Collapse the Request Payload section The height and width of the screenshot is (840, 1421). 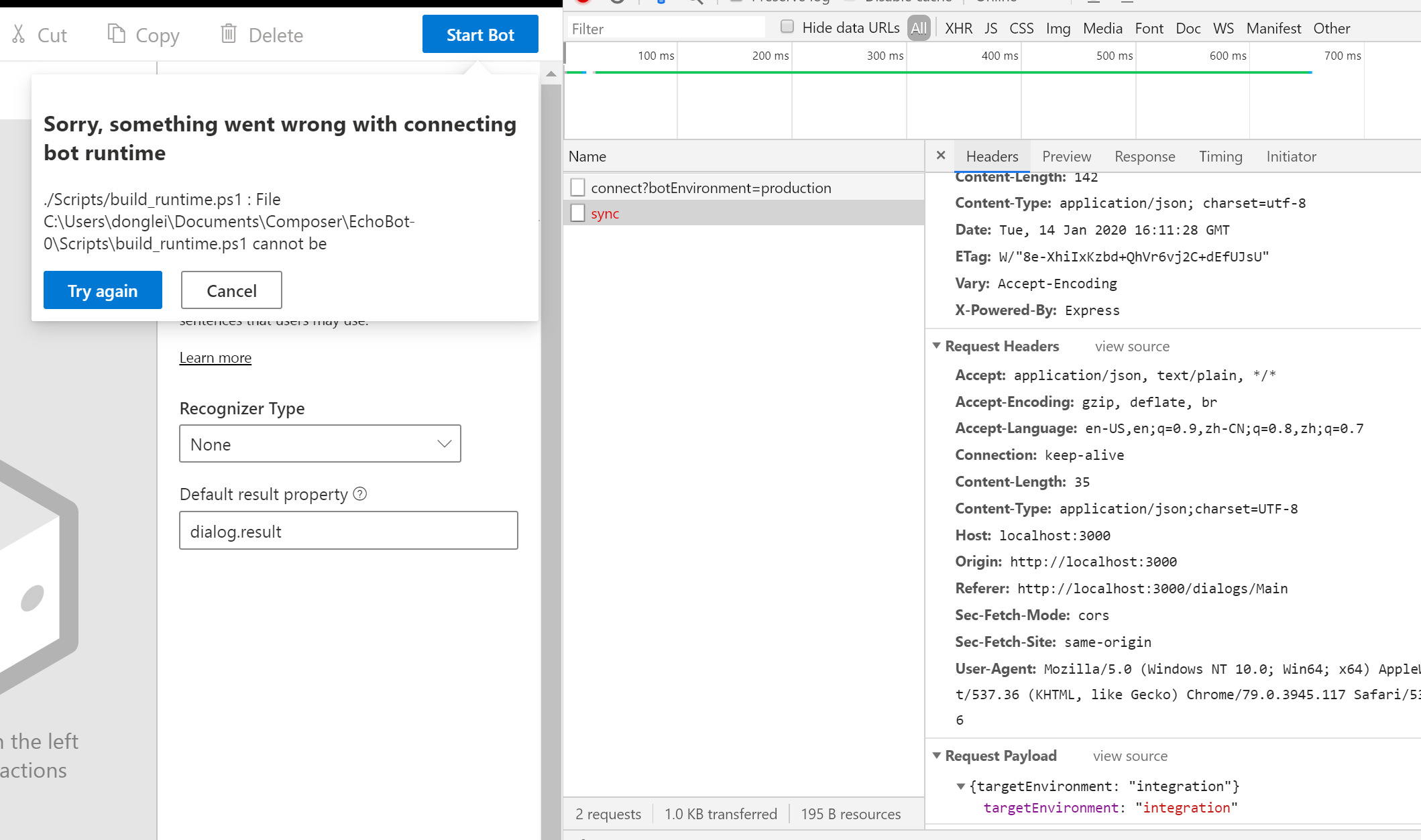(x=937, y=756)
